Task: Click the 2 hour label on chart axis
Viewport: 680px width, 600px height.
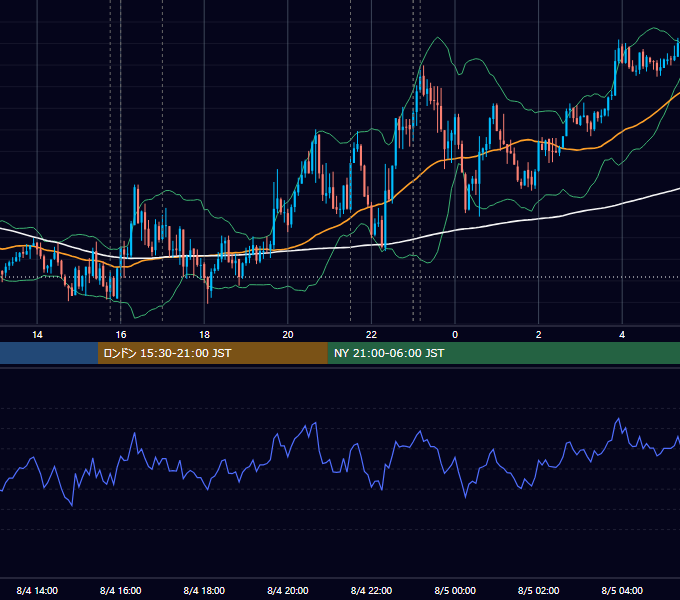Action: tap(539, 335)
